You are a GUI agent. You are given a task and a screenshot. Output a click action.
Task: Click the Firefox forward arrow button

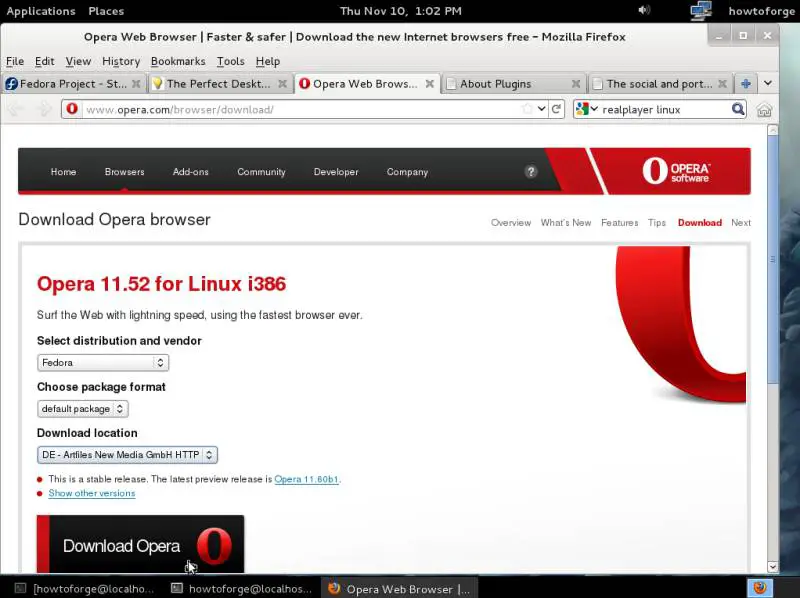tap(45, 109)
